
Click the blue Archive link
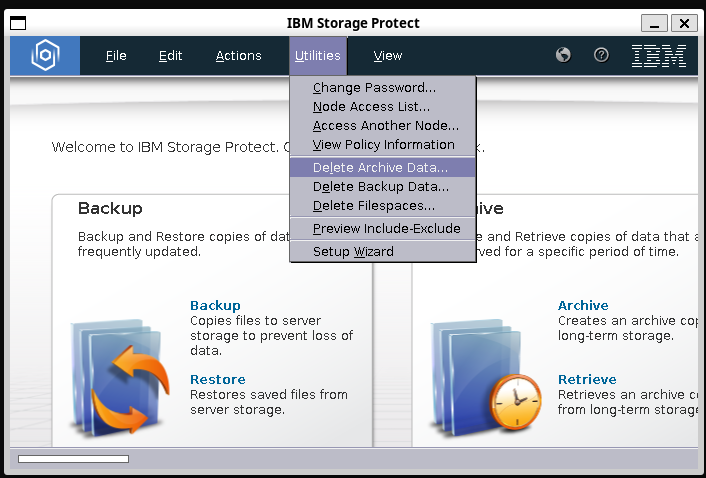pyautogui.click(x=583, y=306)
